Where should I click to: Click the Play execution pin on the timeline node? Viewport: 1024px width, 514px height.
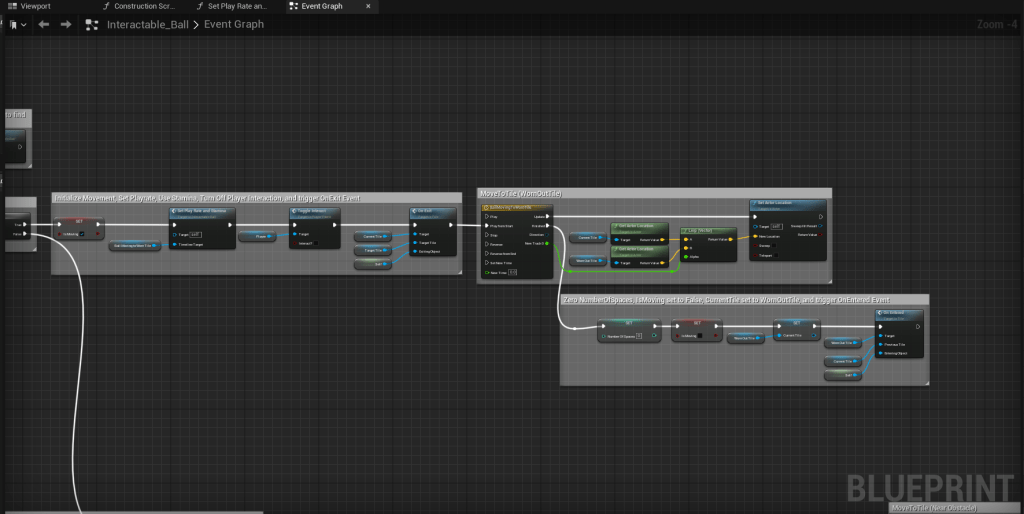[x=486, y=216]
